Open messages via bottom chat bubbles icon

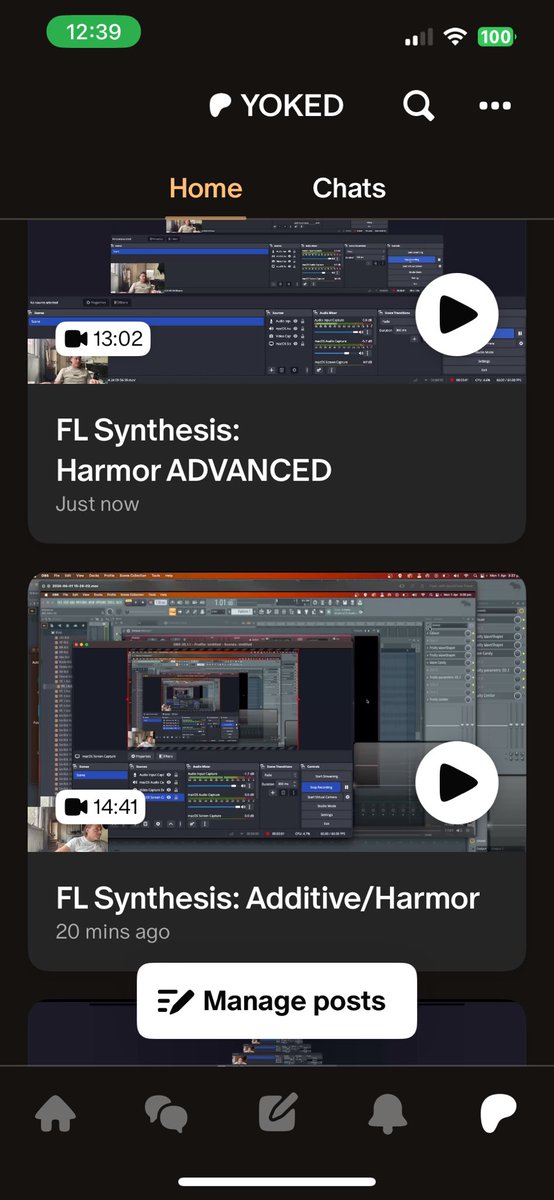(x=166, y=1113)
